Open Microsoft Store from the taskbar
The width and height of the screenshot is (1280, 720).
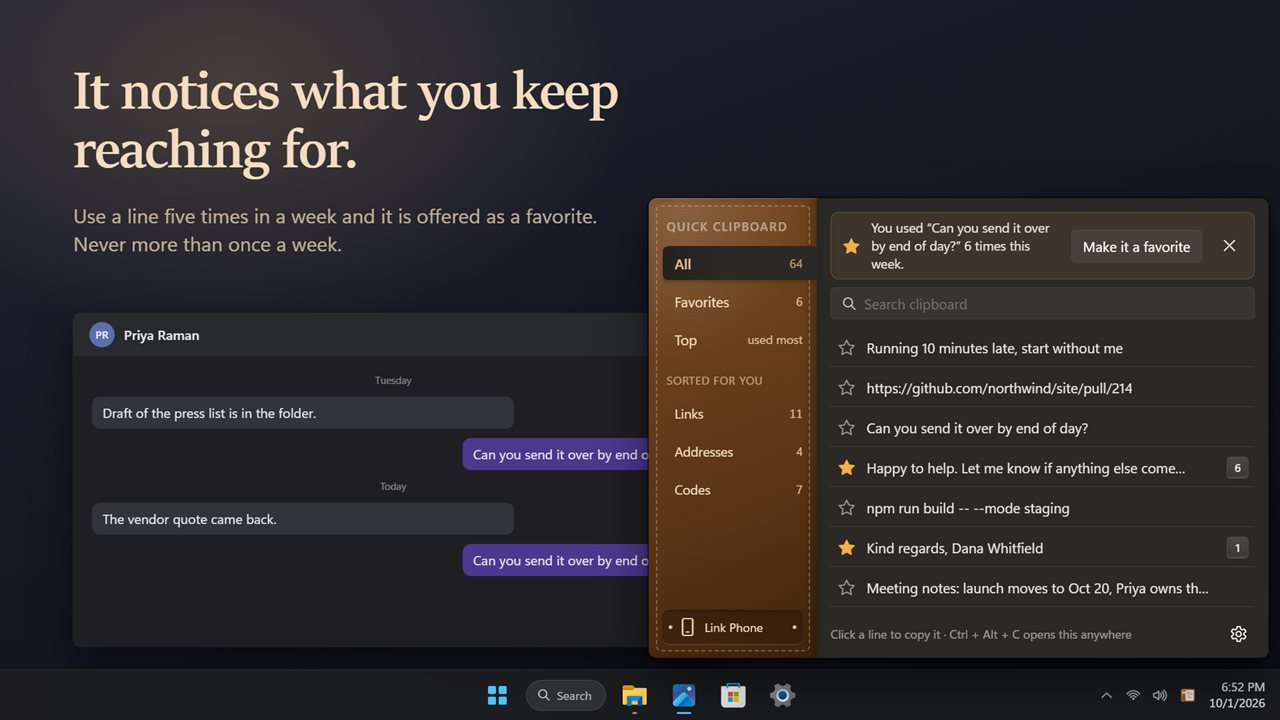733,695
